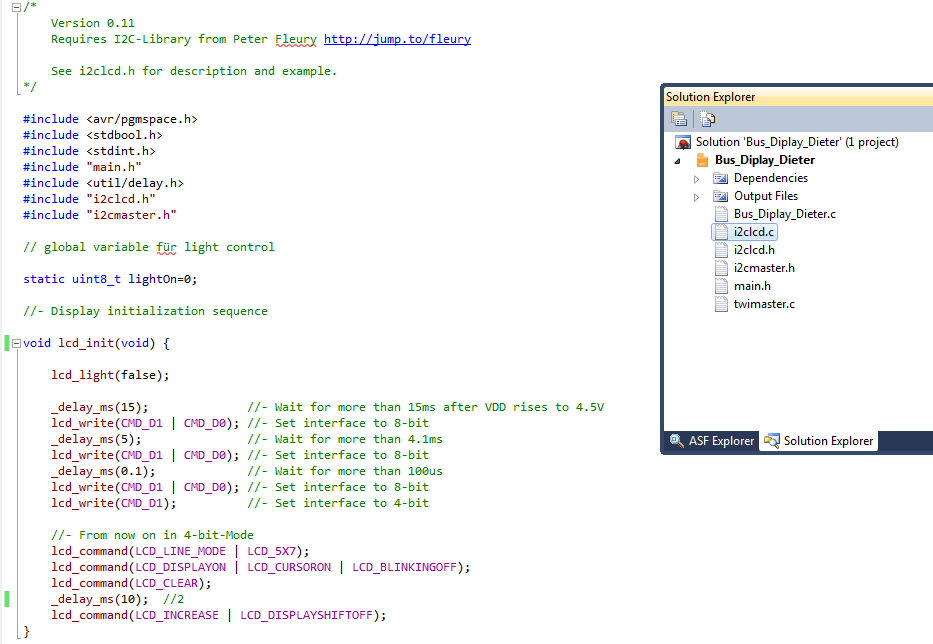Click the LCD_LINE_MODE command line

coord(180,552)
